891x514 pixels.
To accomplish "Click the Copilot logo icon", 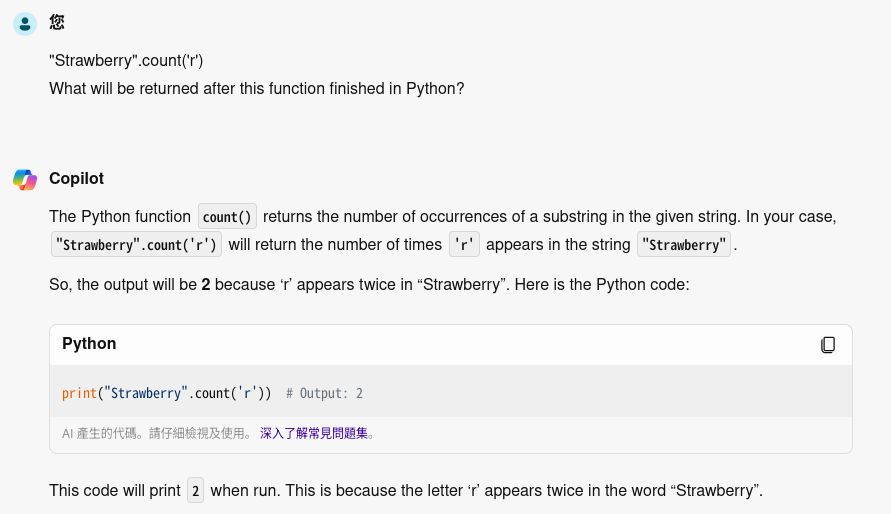I will click(25, 179).
